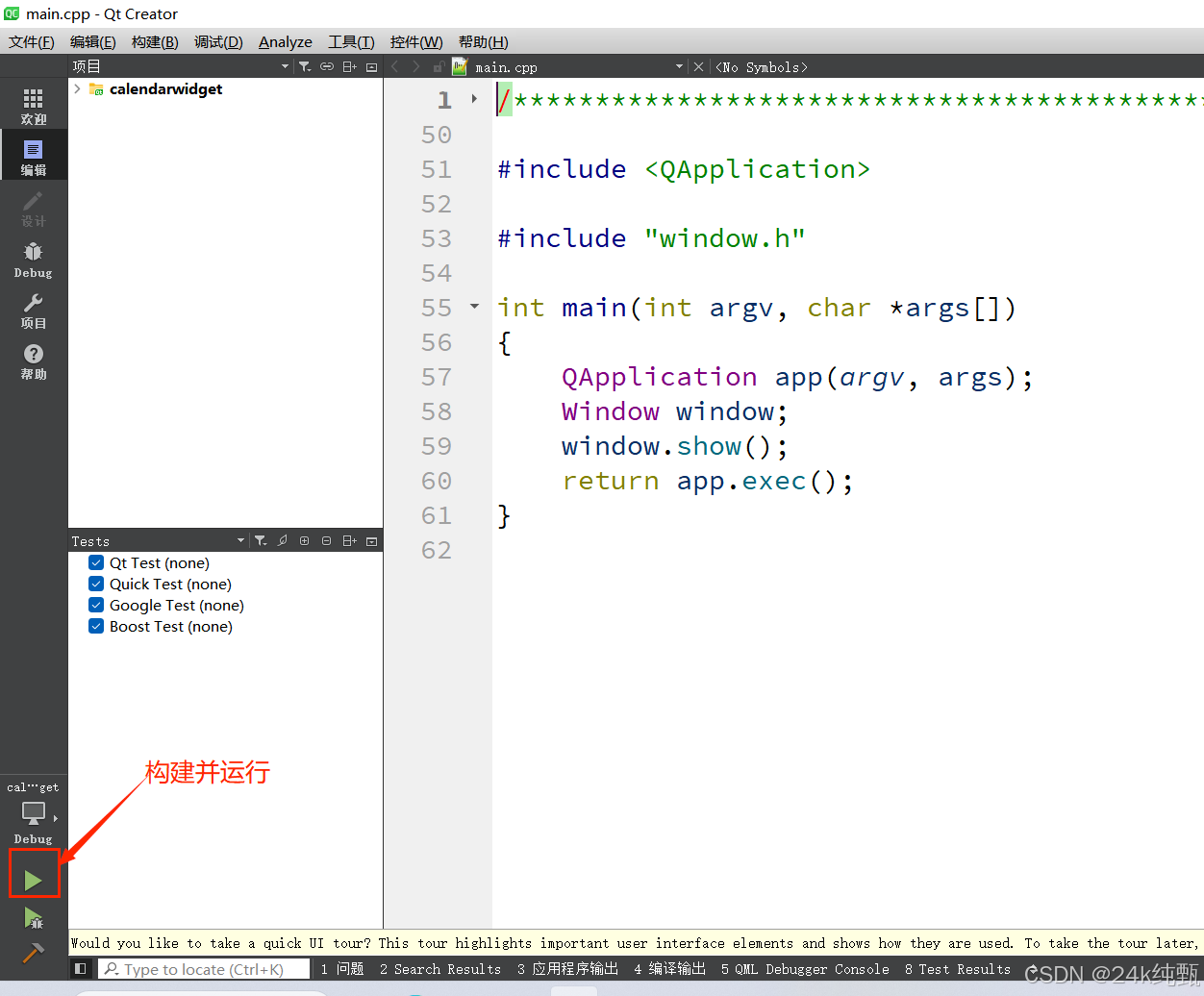
Task: Uncheck the Google Test (none) checkbox
Action: tap(96, 605)
